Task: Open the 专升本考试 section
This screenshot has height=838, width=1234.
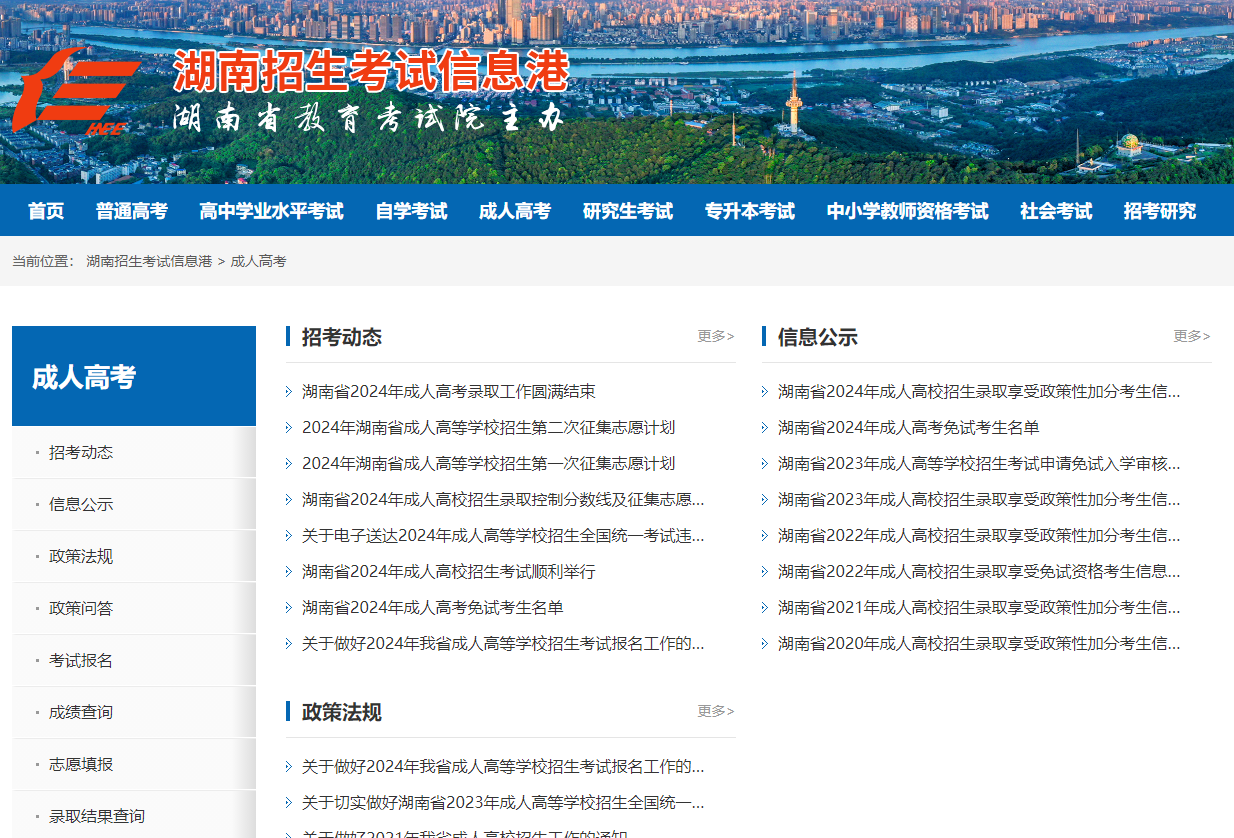Action: [x=748, y=211]
